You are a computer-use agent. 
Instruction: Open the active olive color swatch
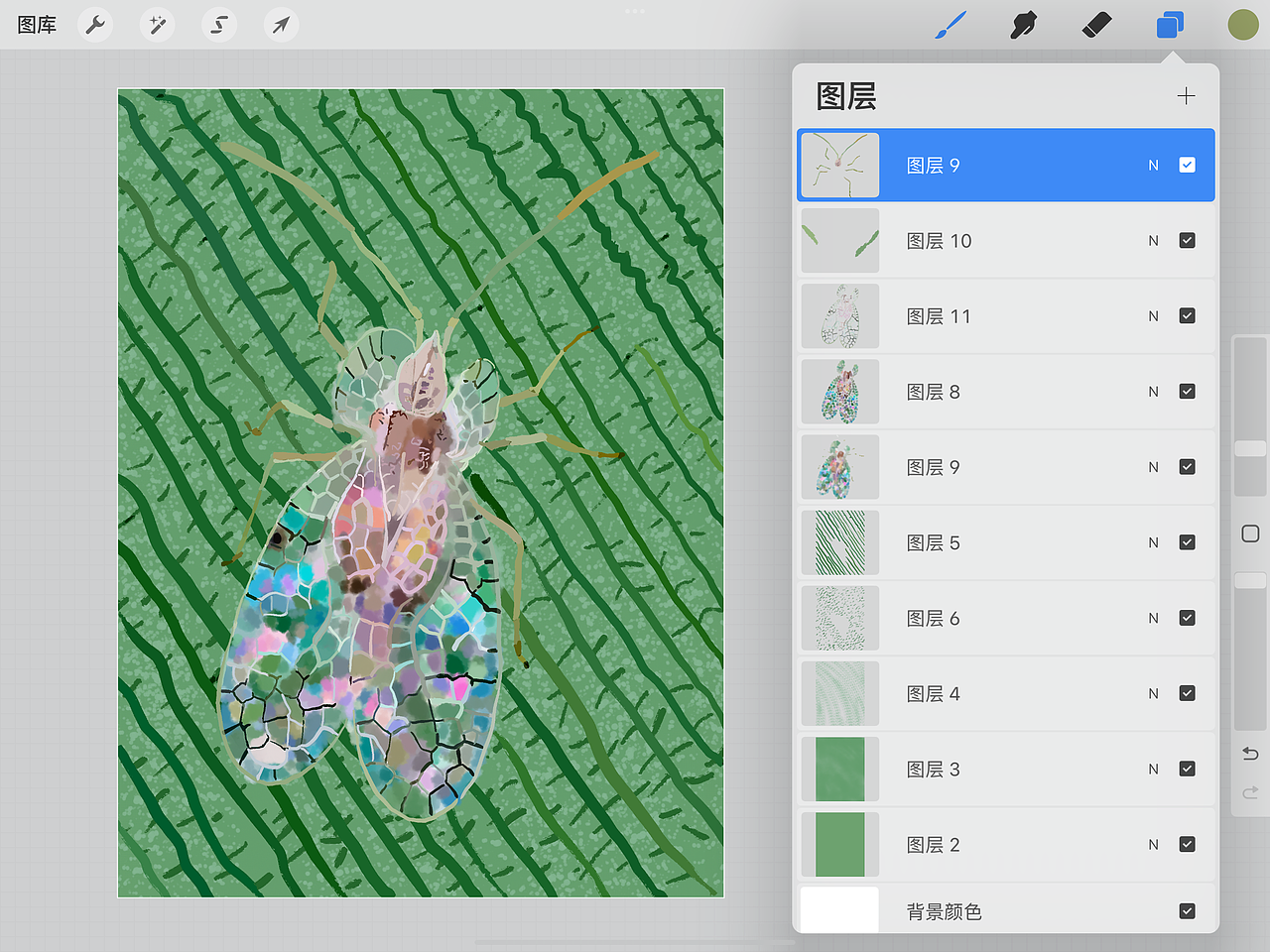pyautogui.click(x=1242, y=25)
